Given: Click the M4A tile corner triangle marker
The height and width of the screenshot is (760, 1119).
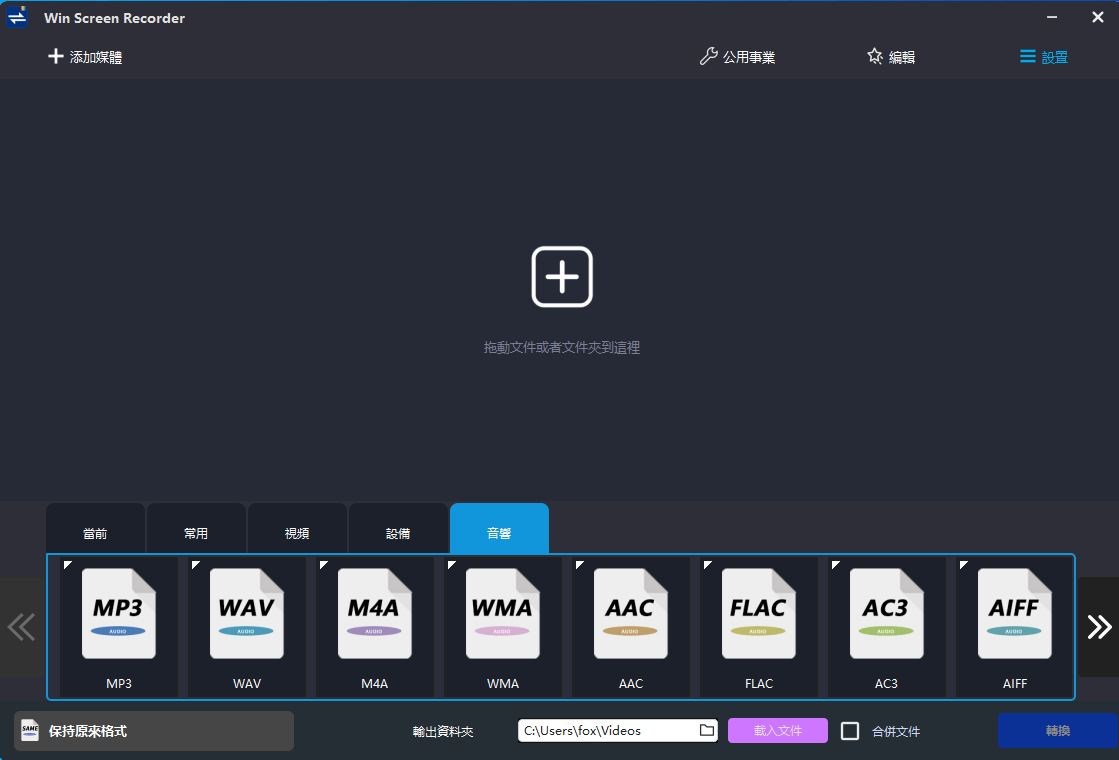Looking at the screenshot, I should pos(323,564).
